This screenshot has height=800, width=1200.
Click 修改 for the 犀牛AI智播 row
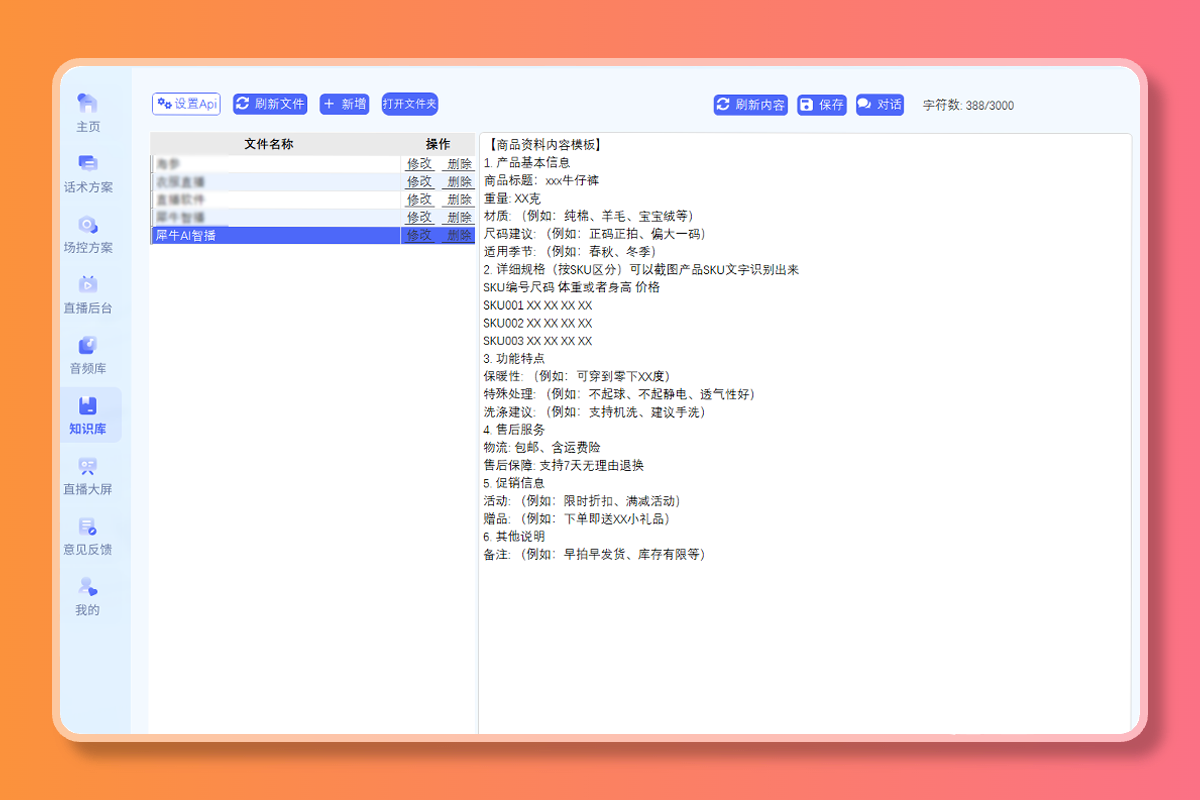point(419,236)
